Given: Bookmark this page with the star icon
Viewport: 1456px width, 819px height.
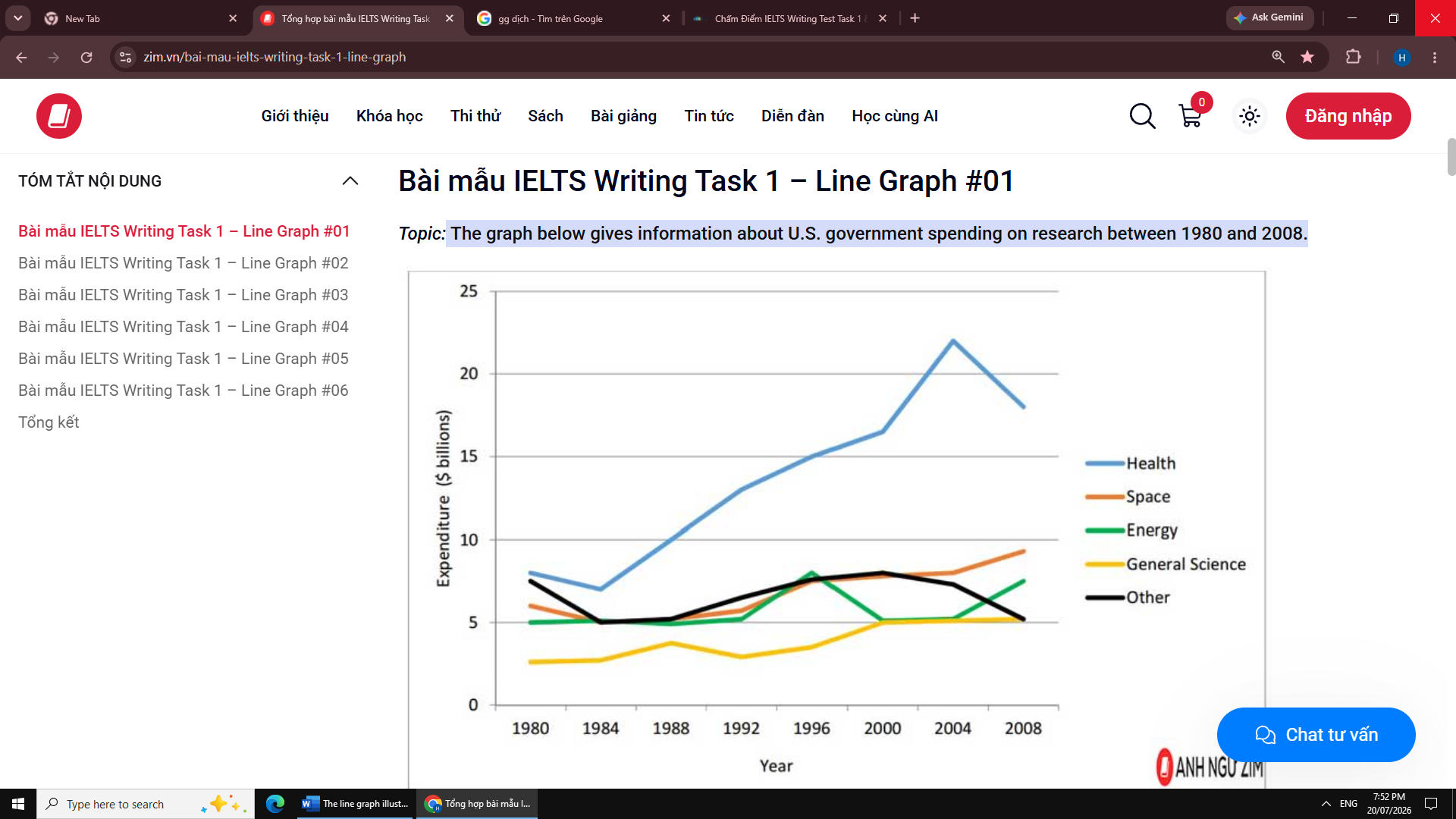Looking at the screenshot, I should [x=1307, y=57].
